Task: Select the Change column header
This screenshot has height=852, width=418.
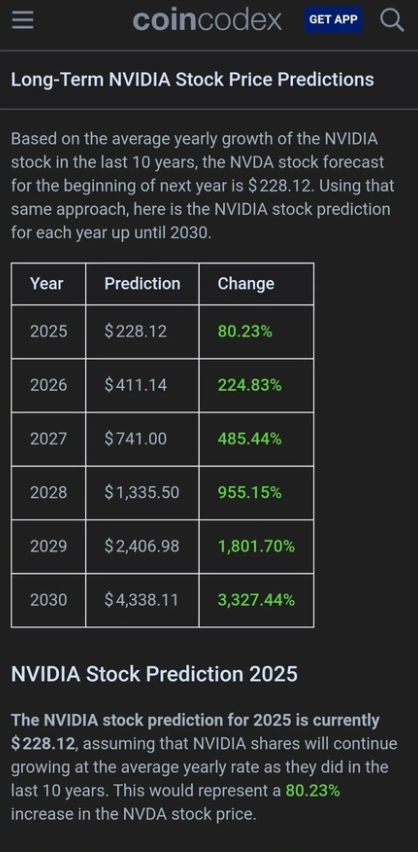Action: 256,284
